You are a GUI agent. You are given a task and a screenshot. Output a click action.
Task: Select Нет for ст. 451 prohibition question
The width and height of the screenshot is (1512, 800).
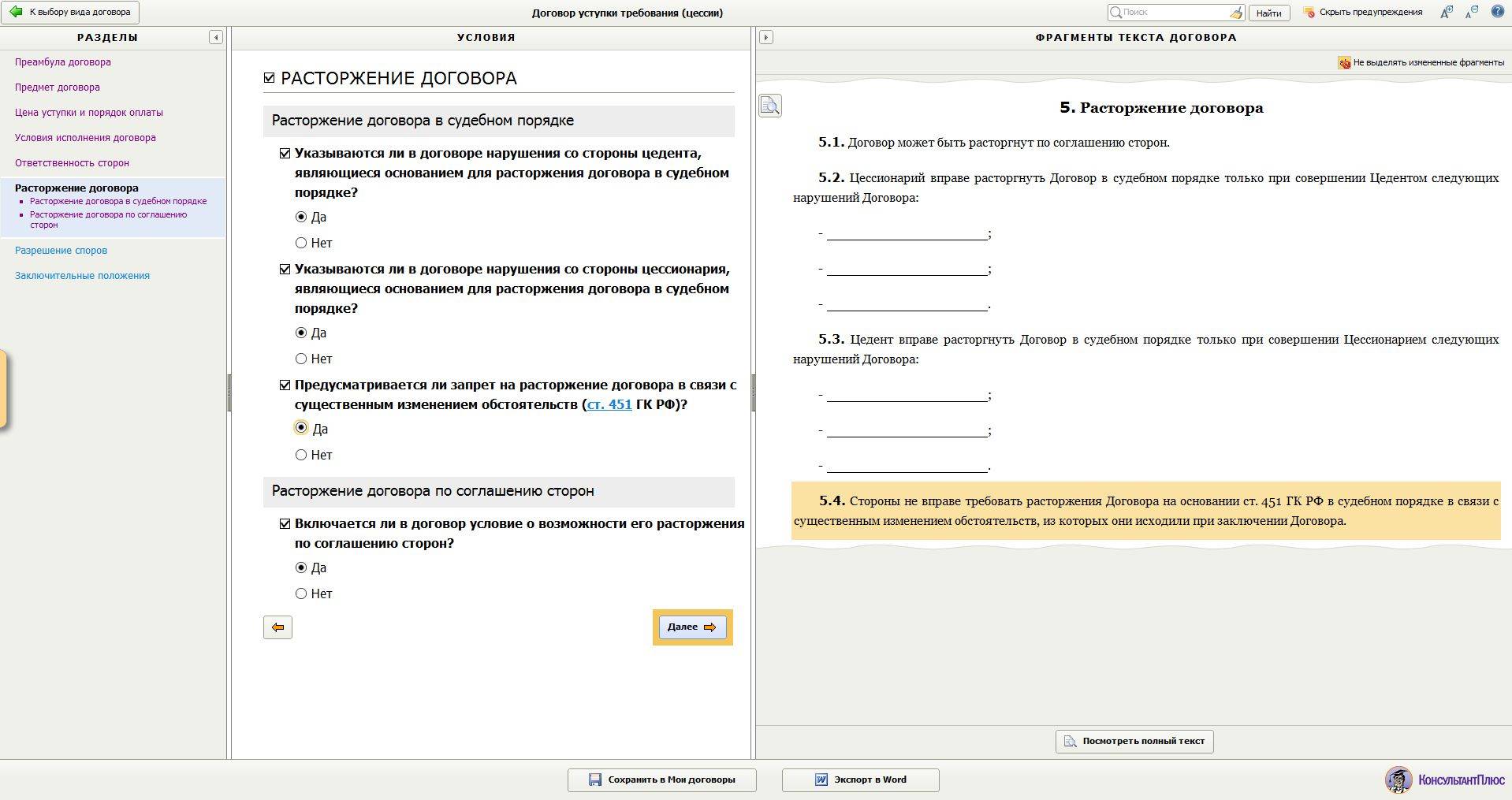301,455
